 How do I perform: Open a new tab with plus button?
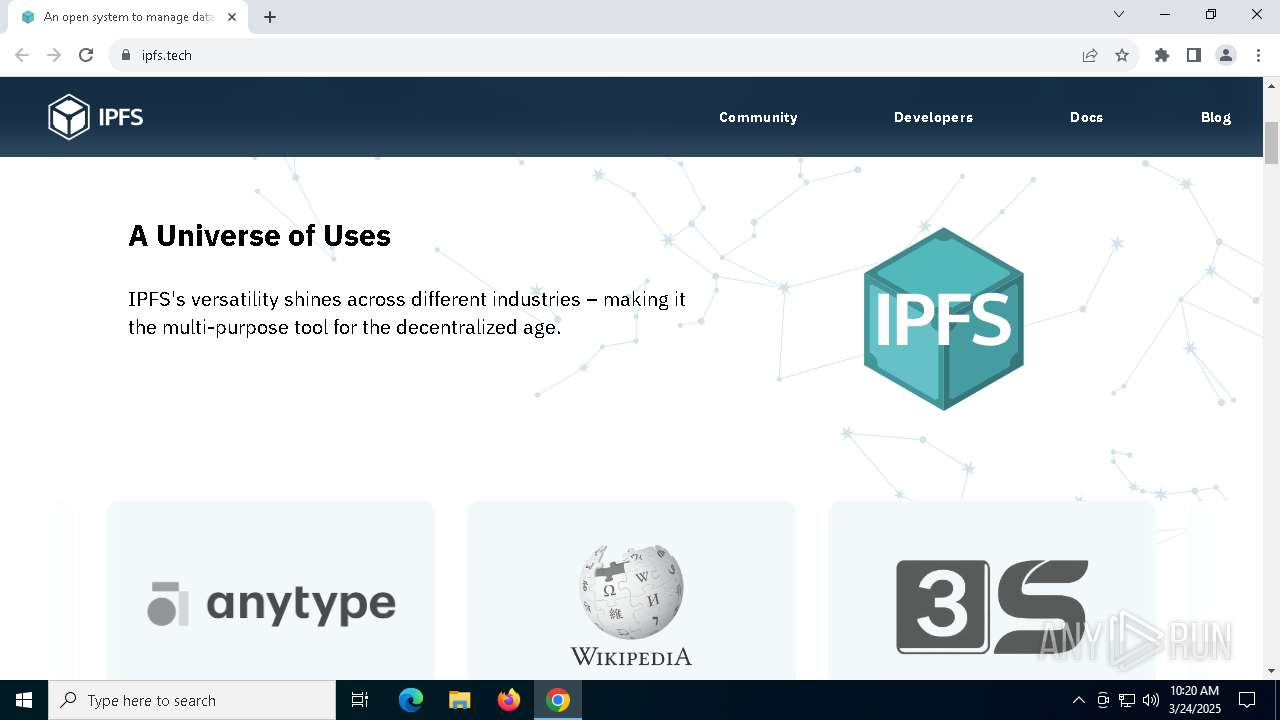point(270,17)
